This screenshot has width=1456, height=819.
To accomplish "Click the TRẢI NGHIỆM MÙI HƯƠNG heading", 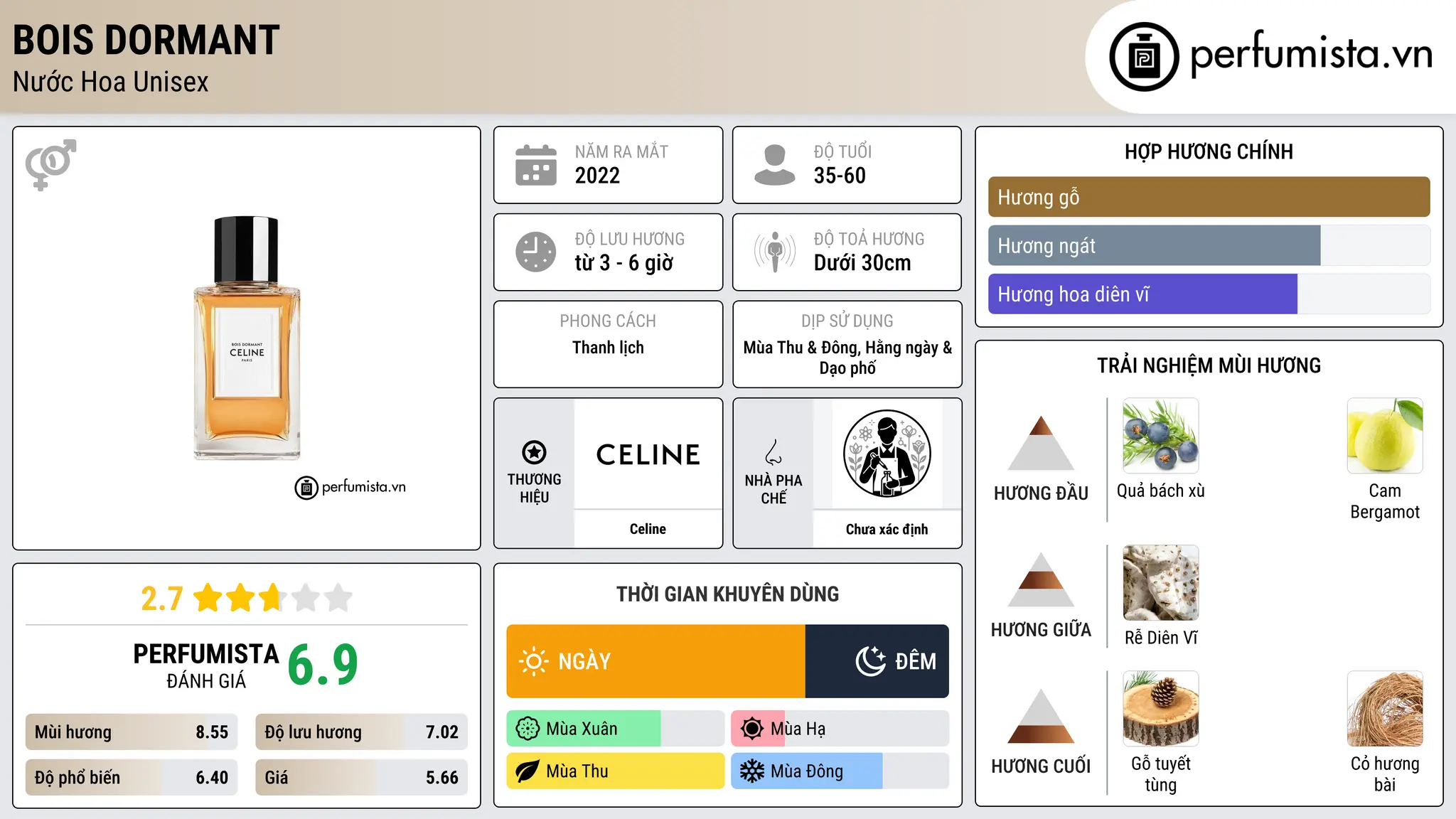I will point(1209,365).
